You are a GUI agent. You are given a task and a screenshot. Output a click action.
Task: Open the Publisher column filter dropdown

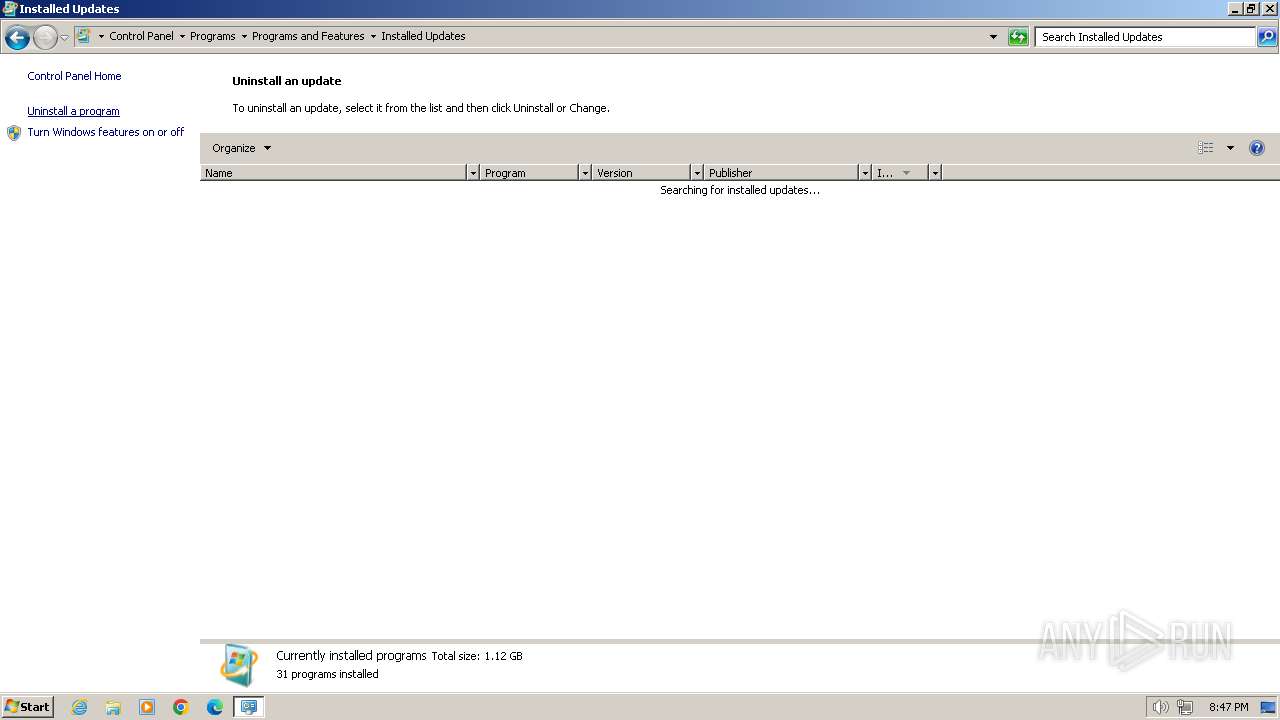pos(865,173)
